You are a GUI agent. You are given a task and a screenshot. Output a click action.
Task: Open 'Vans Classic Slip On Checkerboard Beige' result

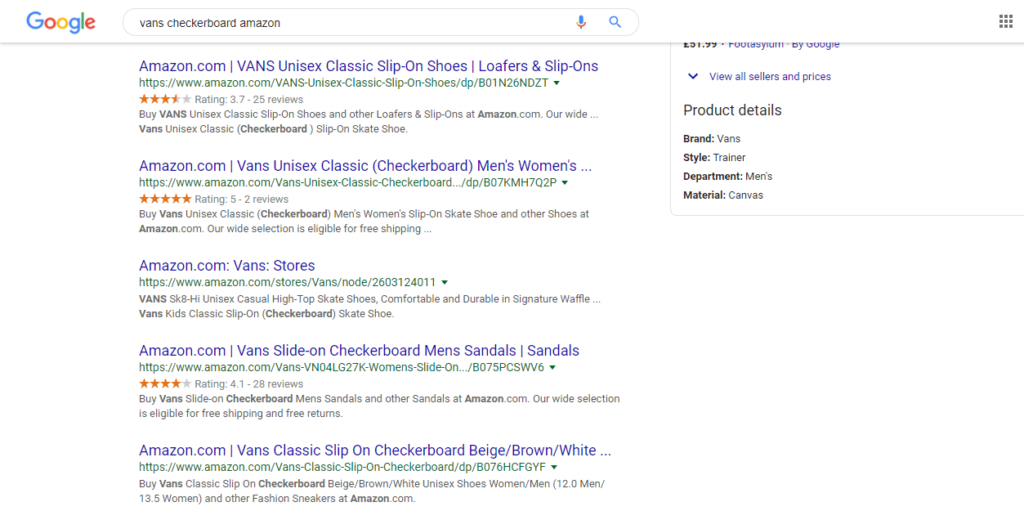coord(375,450)
